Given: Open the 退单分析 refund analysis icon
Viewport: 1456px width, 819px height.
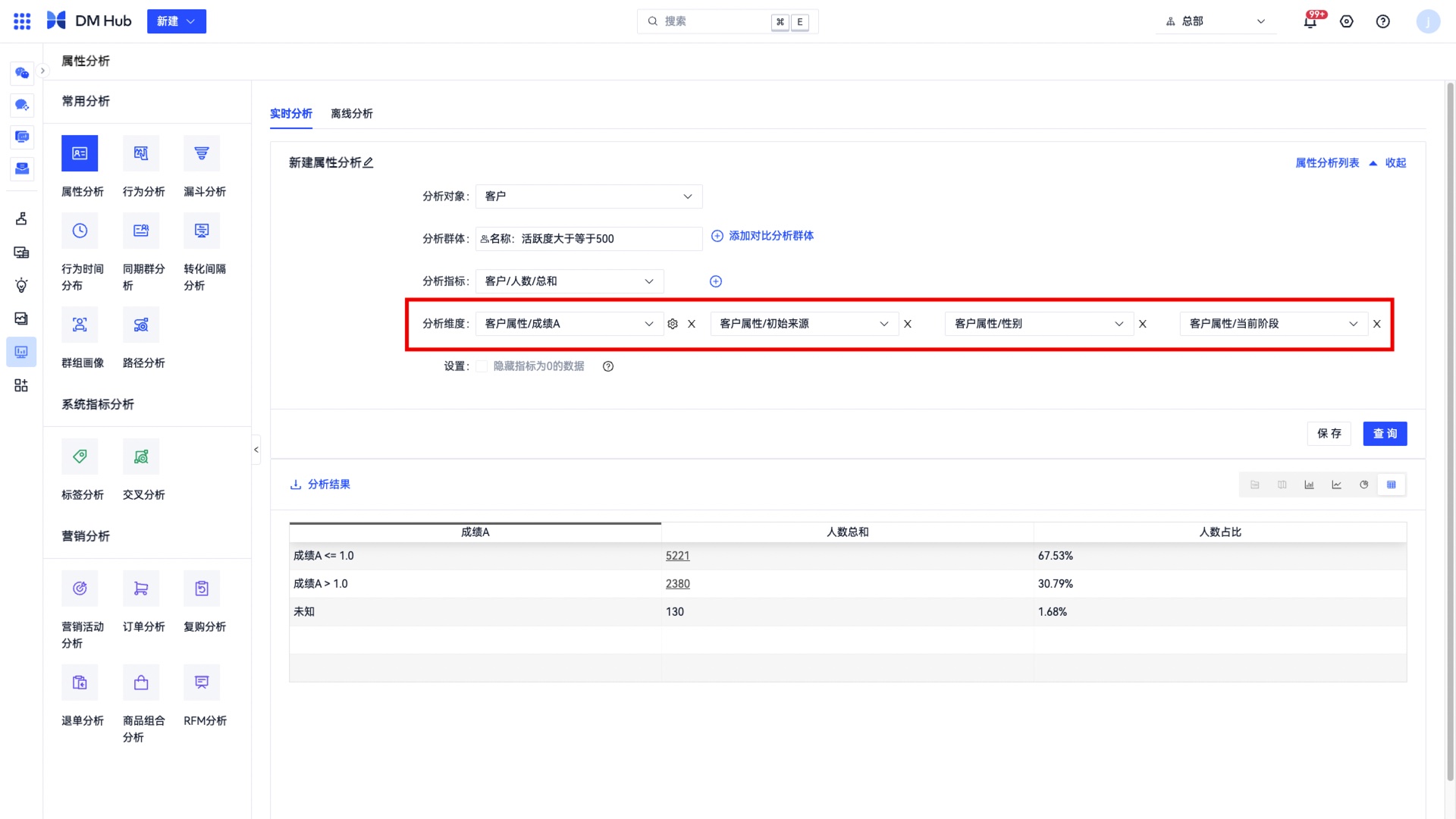Looking at the screenshot, I should 80,682.
